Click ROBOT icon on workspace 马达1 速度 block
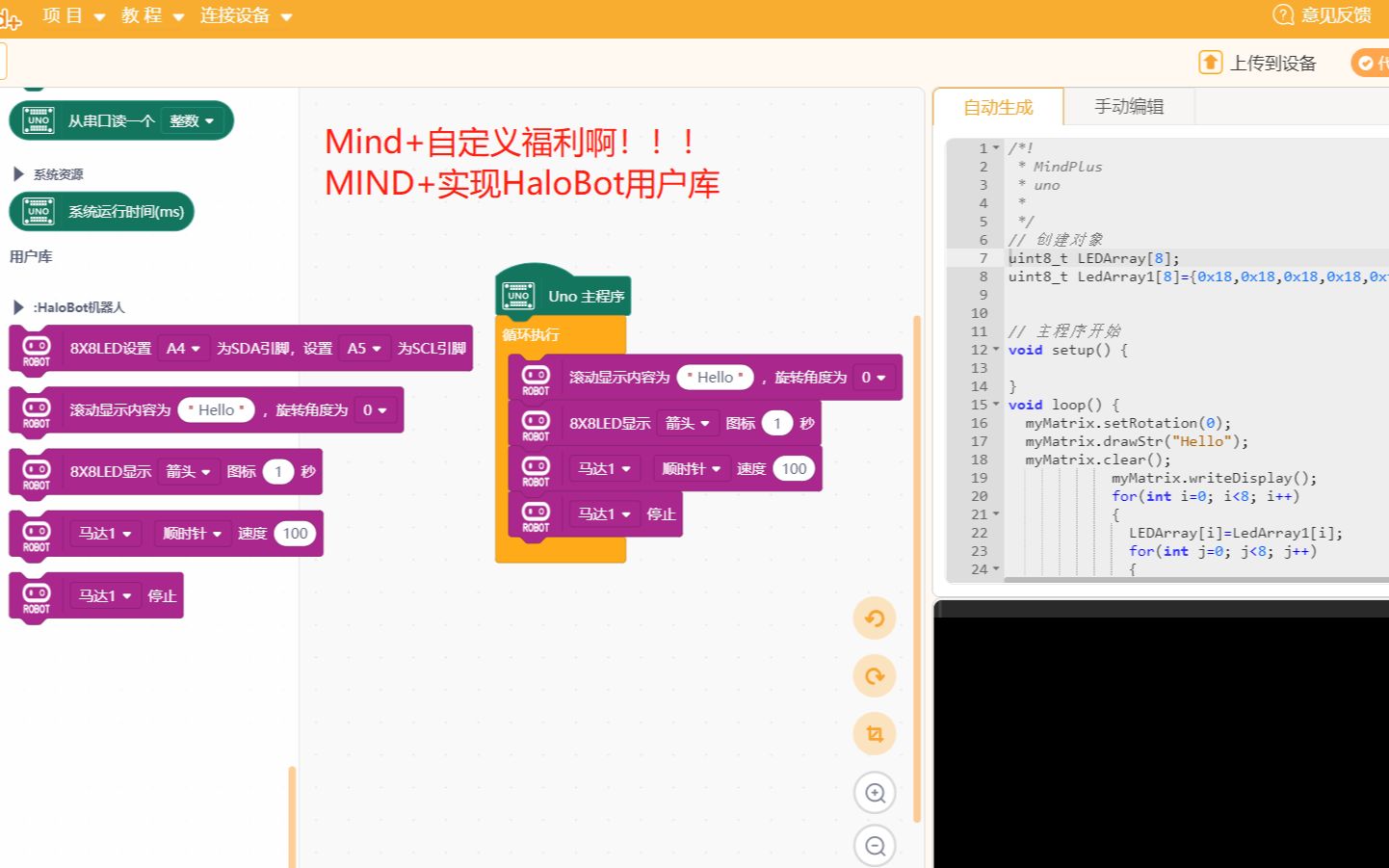This screenshot has width=1389, height=868. point(536,470)
